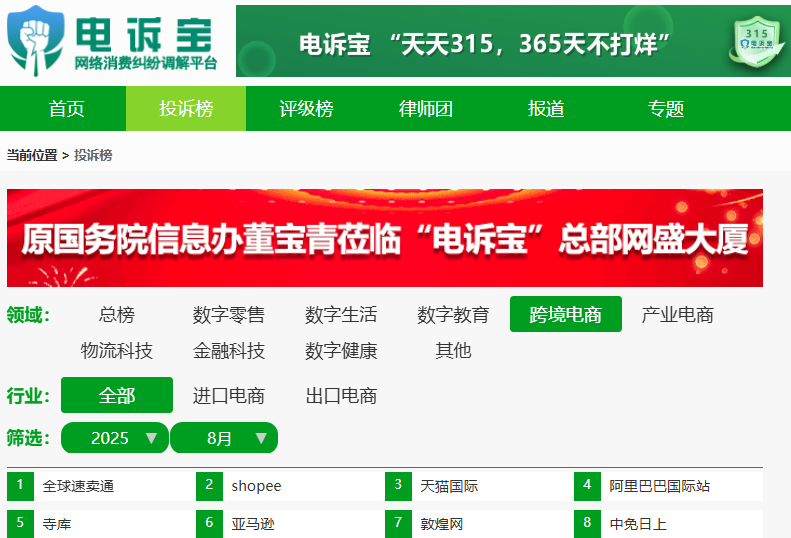The height and width of the screenshot is (538, 791).
Task: Click the 315 shield badge icon
Action: (x=756, y=42)
